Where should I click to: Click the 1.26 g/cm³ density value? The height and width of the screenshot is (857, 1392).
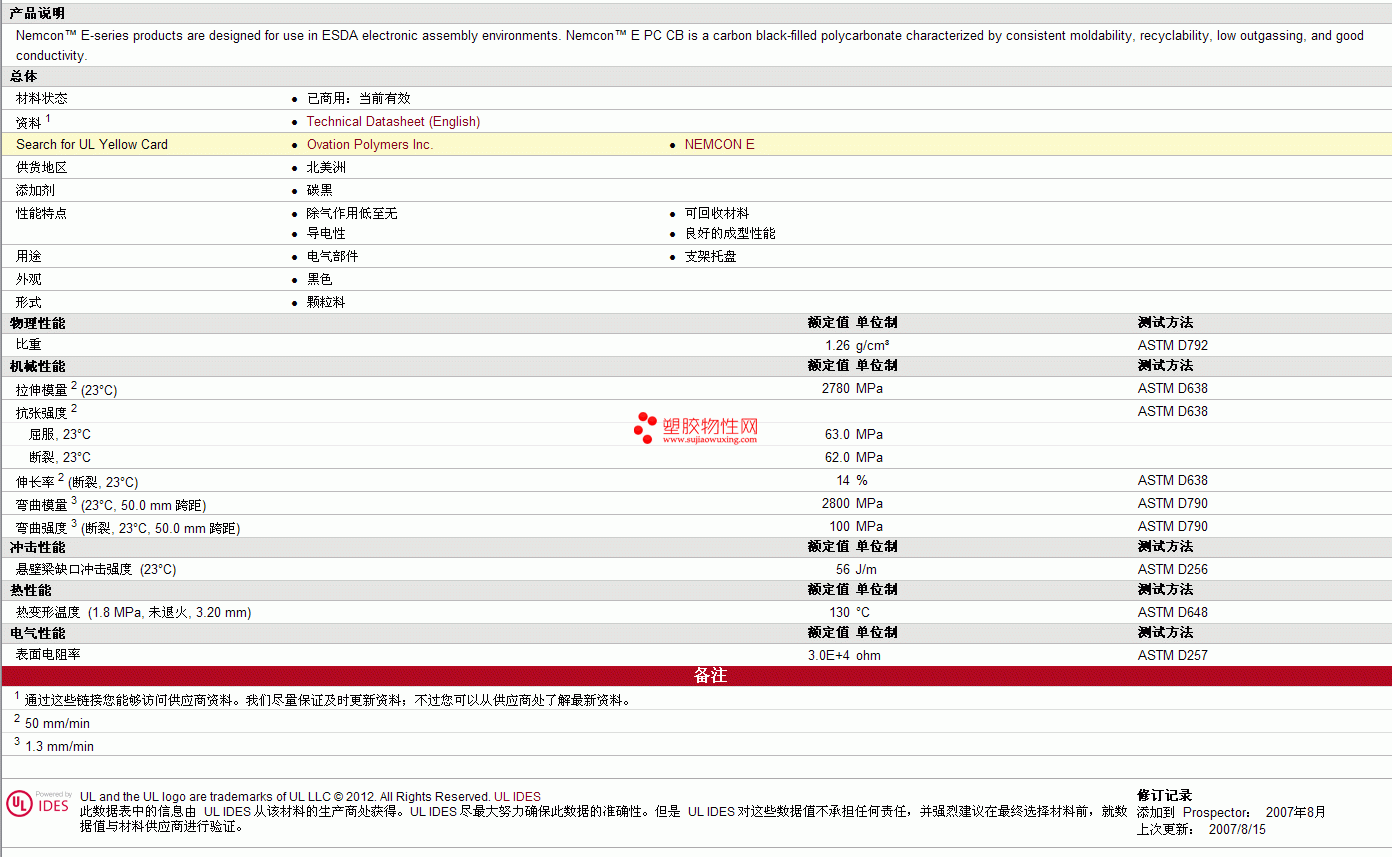858,345
